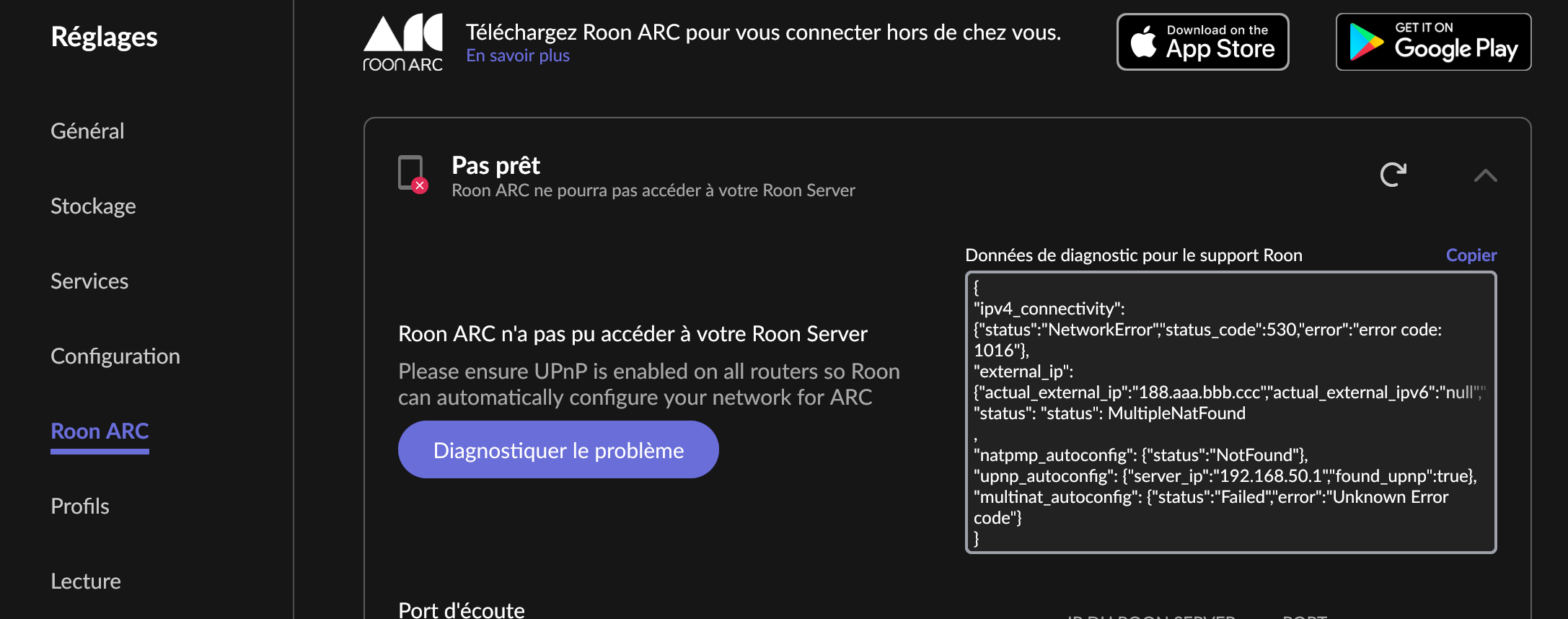The height and width of the screenshot is (619, 1568).
Task: Open the Google Play download badge
Action: [x=1432, y=42]
